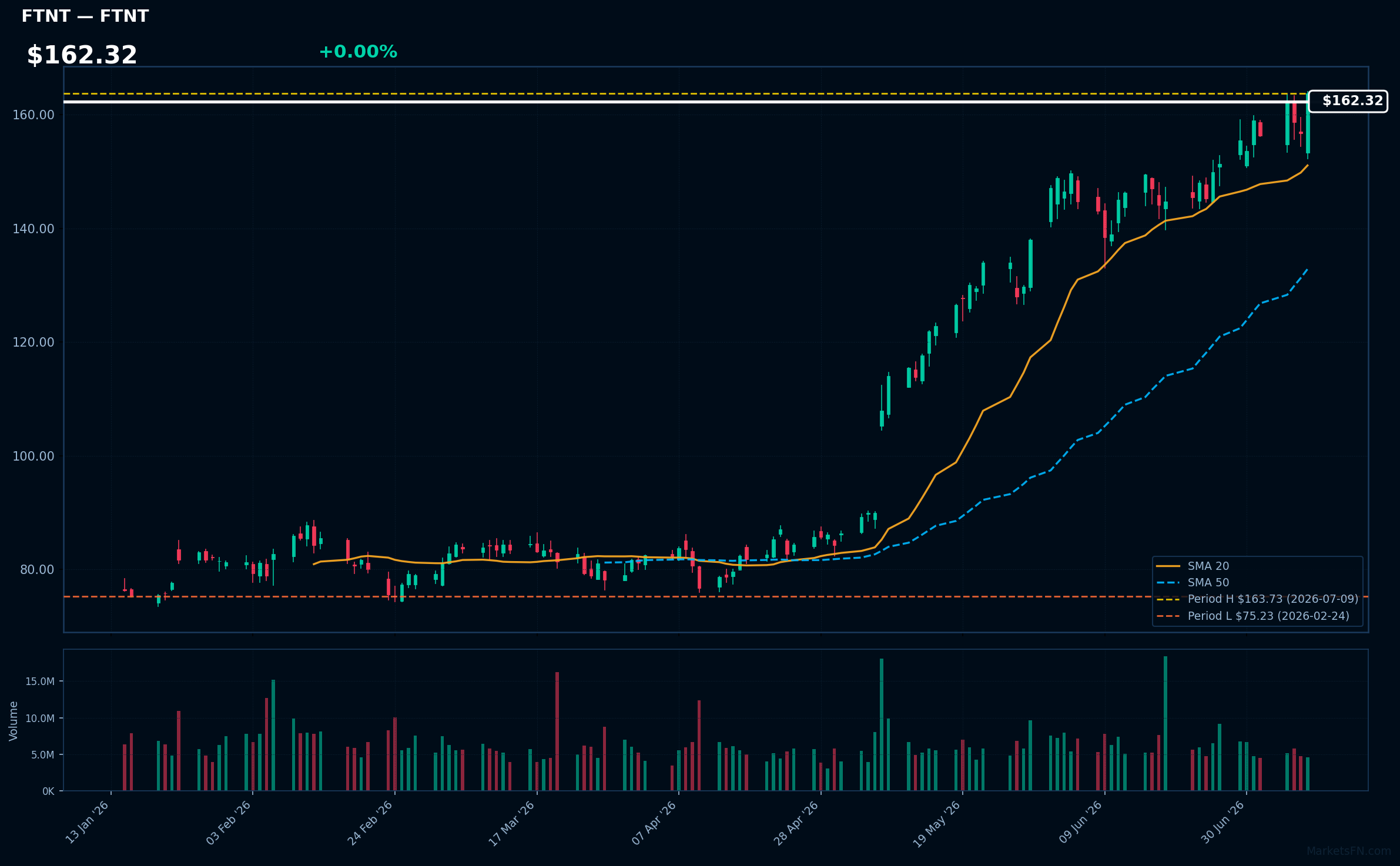Click the white current price horizontal line
This screenshot has width=1400, height=866.
pos(686,102)
